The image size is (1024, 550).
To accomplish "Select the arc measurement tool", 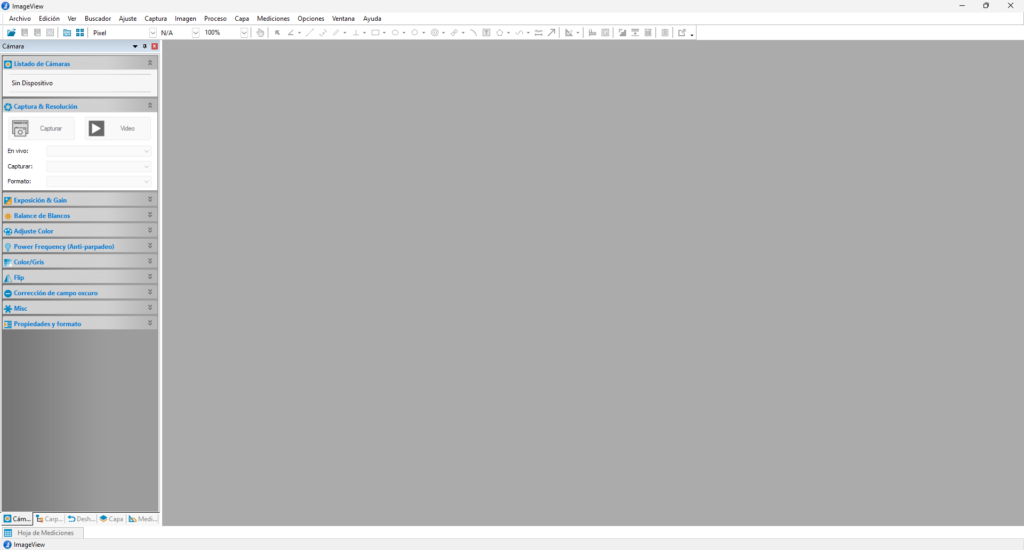I will (473, 33).
